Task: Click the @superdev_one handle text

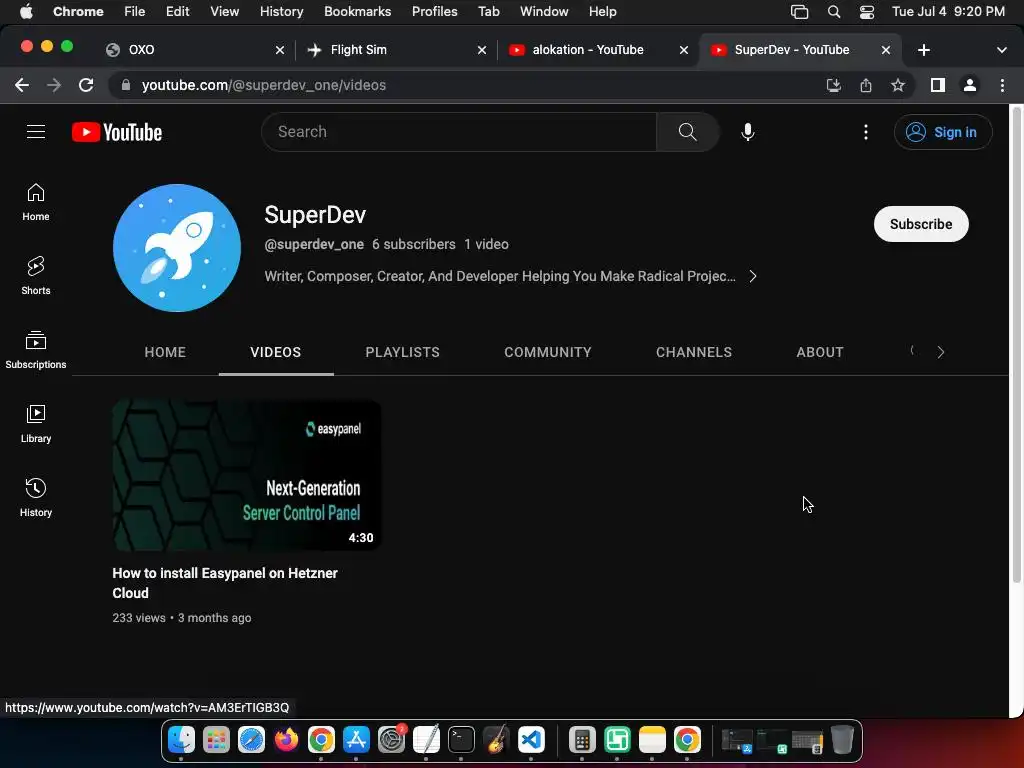Action: click(314, 244)
